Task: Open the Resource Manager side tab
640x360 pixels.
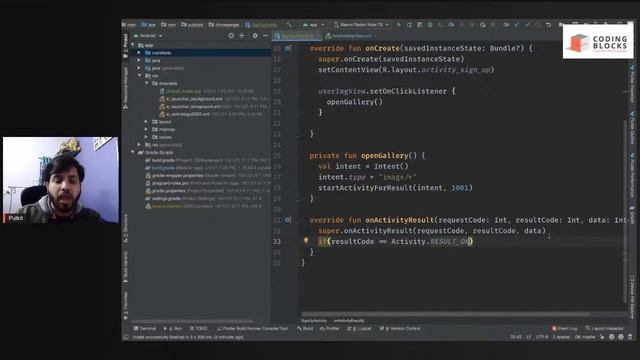Action: pos(125,88)
